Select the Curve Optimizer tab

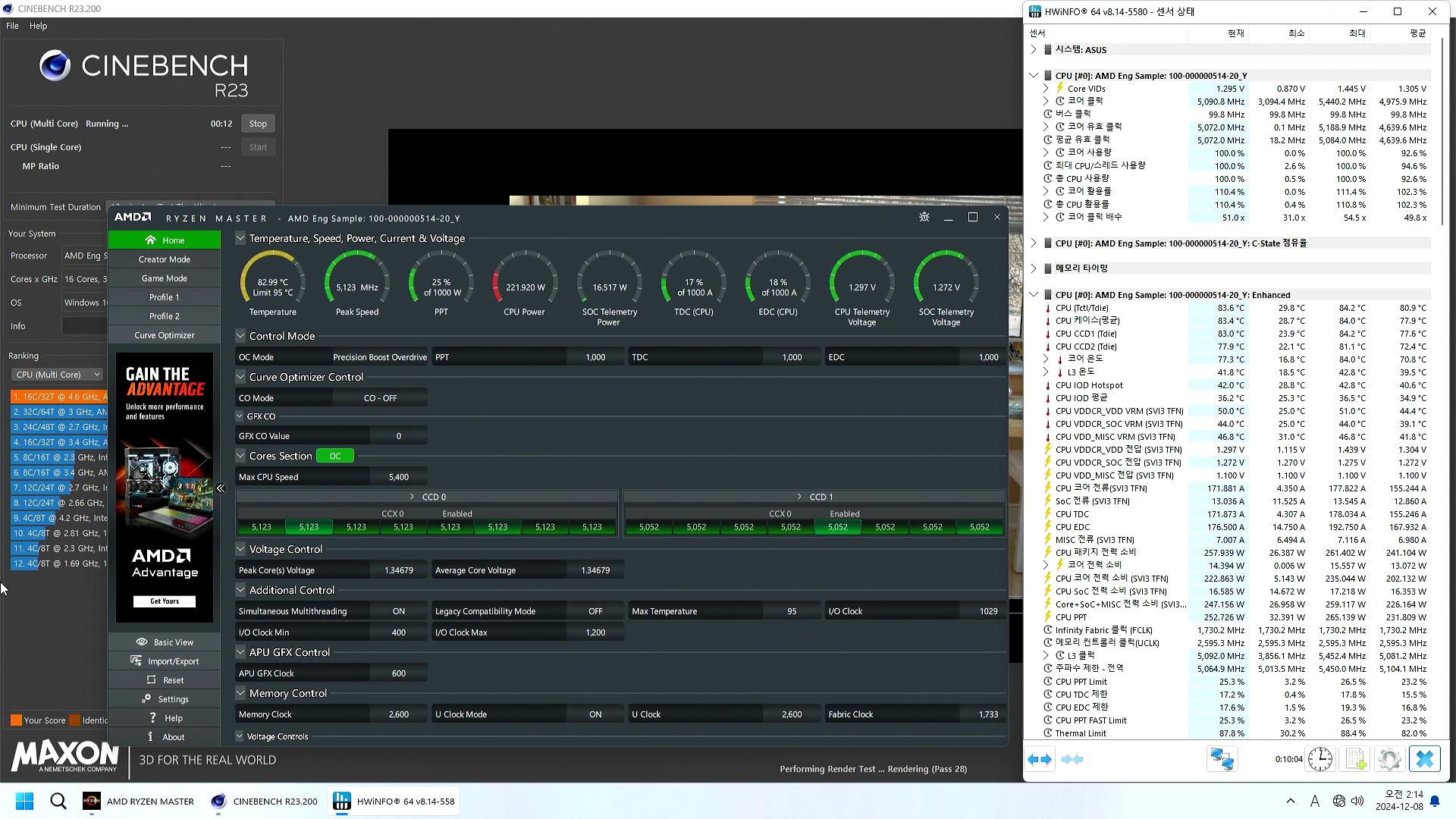165,335
